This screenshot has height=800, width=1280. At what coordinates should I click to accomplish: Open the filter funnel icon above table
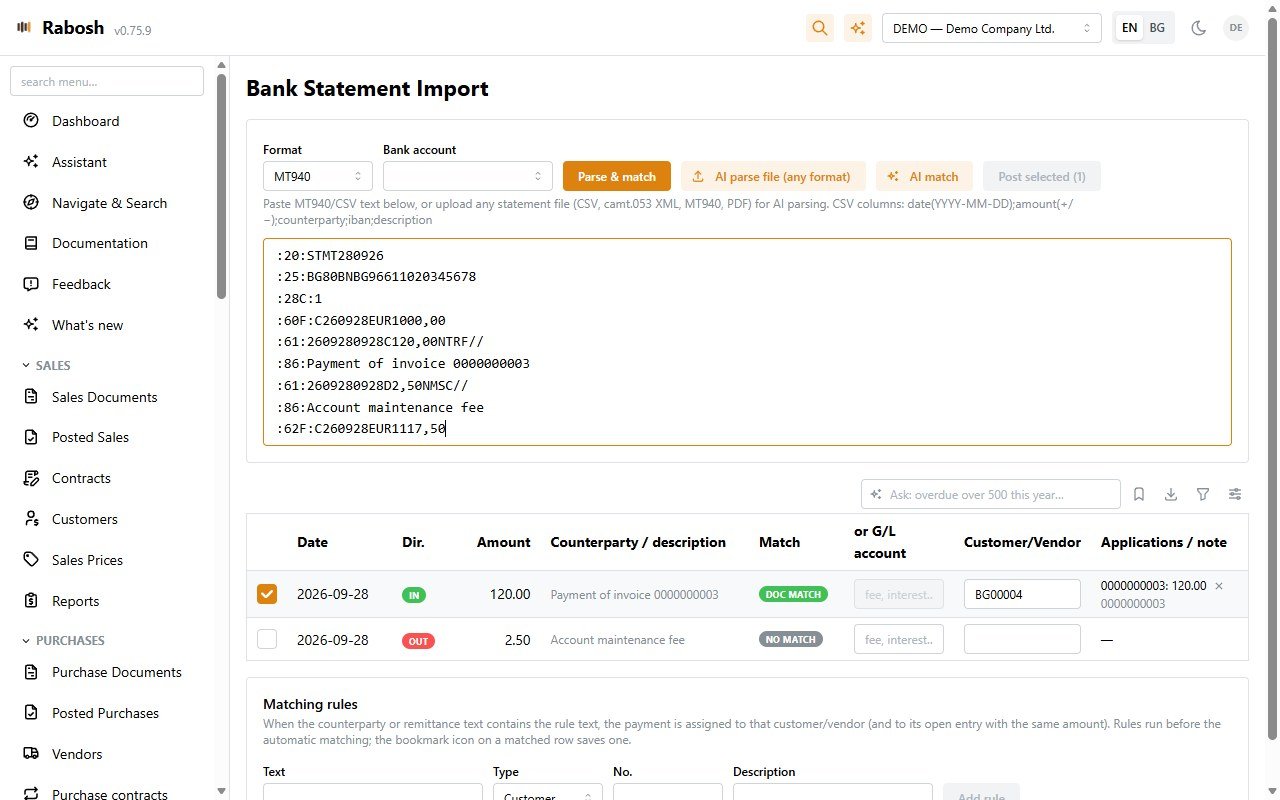coord(1203,494)
